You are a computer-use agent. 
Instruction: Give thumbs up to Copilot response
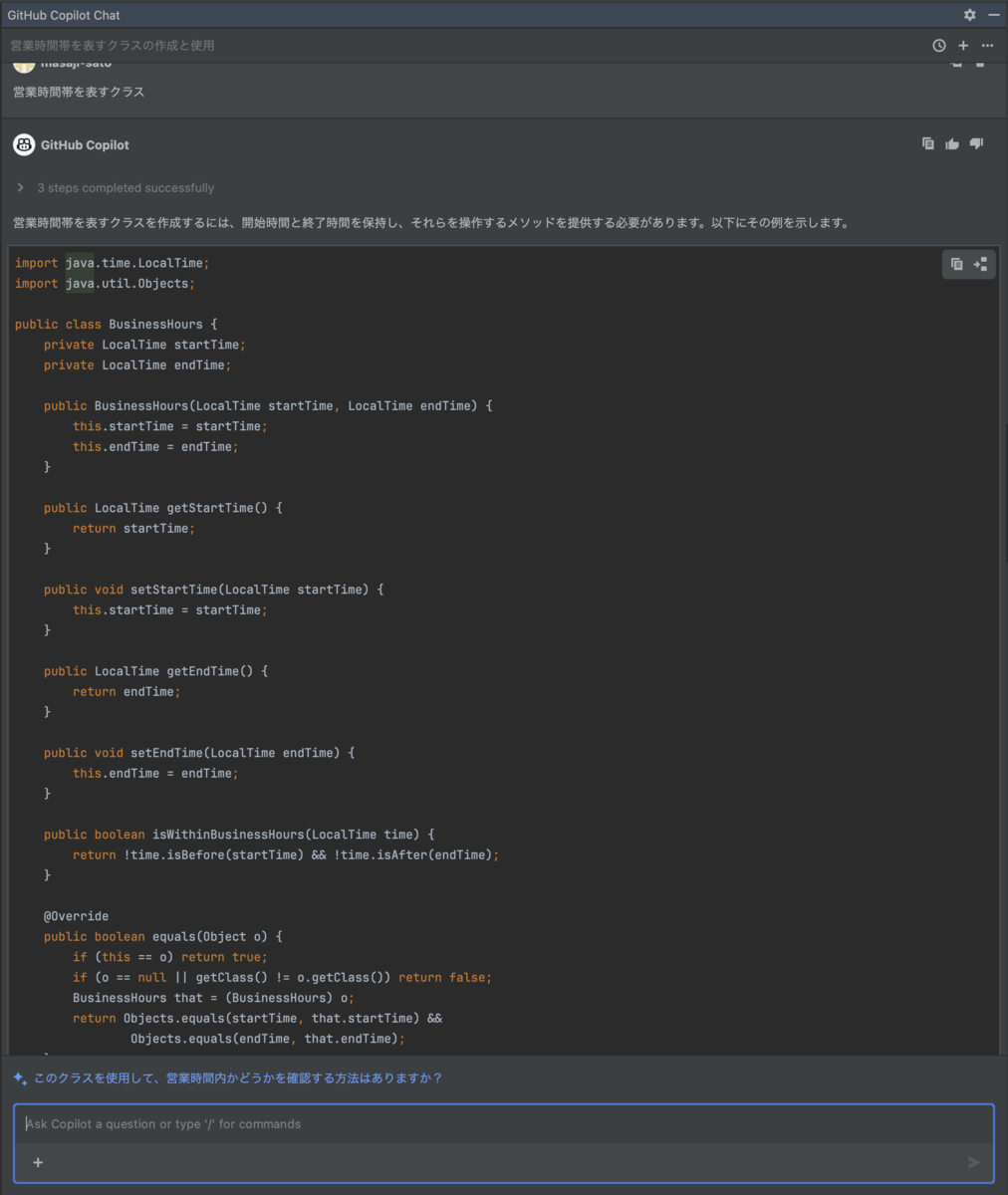(x=952, y=143)
